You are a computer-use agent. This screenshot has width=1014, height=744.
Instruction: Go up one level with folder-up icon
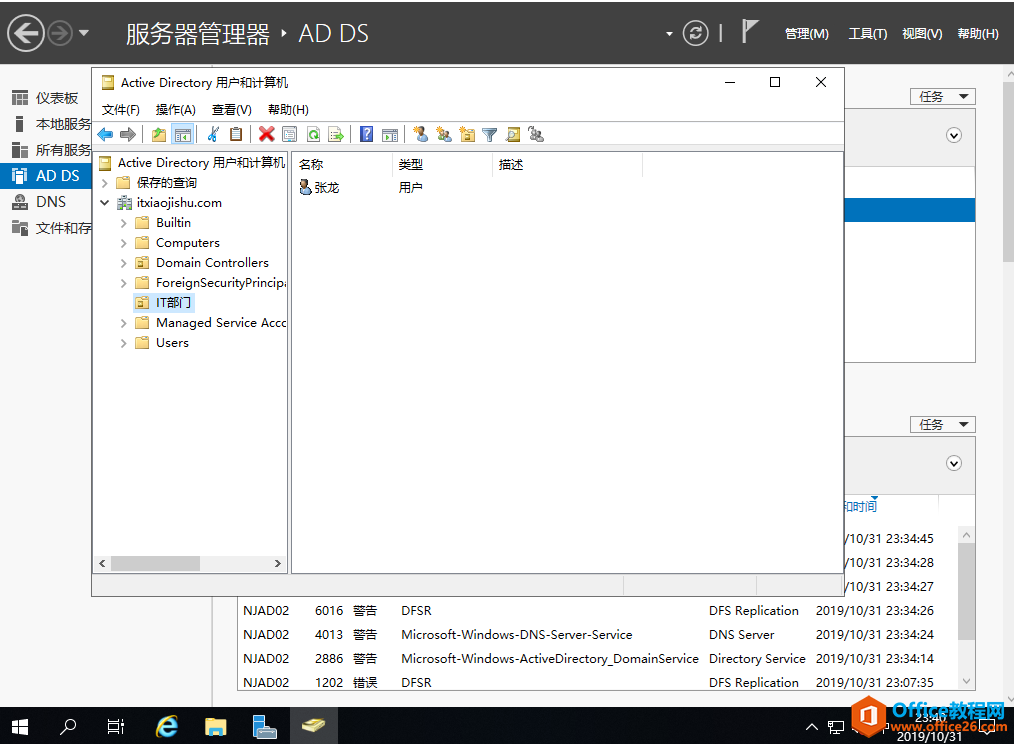(x=159, y=135)
